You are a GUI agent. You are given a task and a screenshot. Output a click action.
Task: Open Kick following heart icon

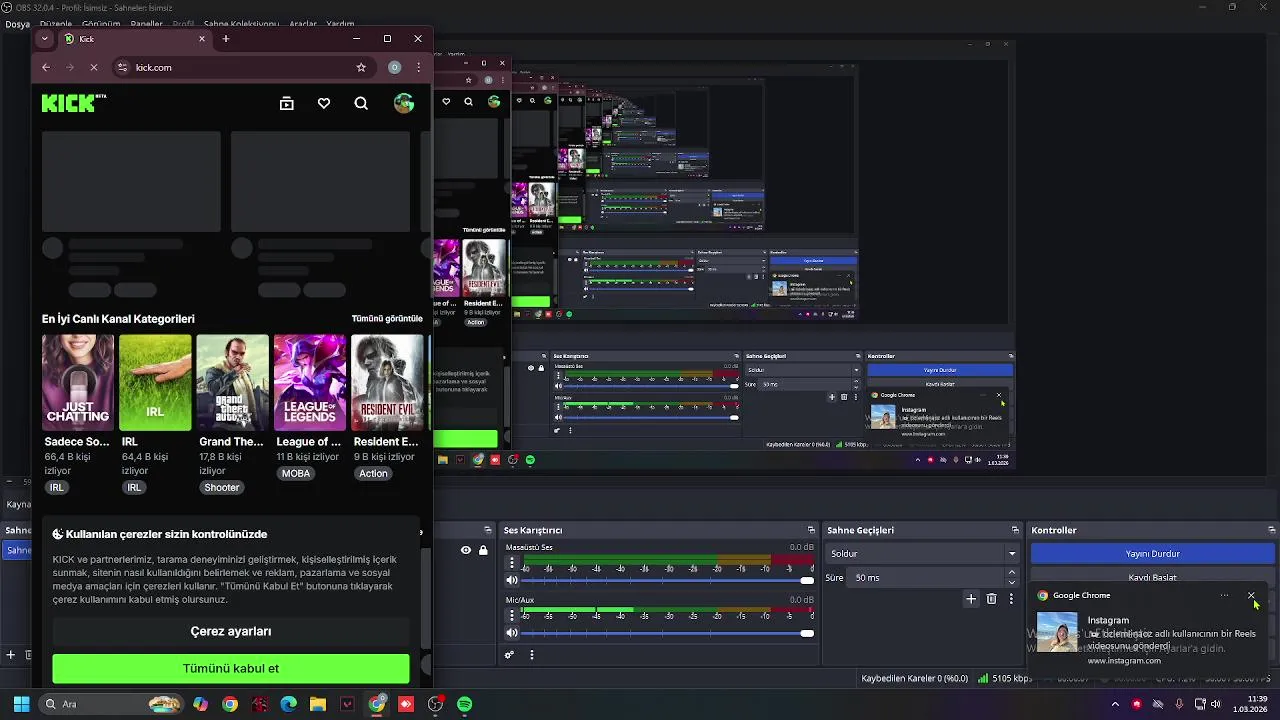point(324,103)
